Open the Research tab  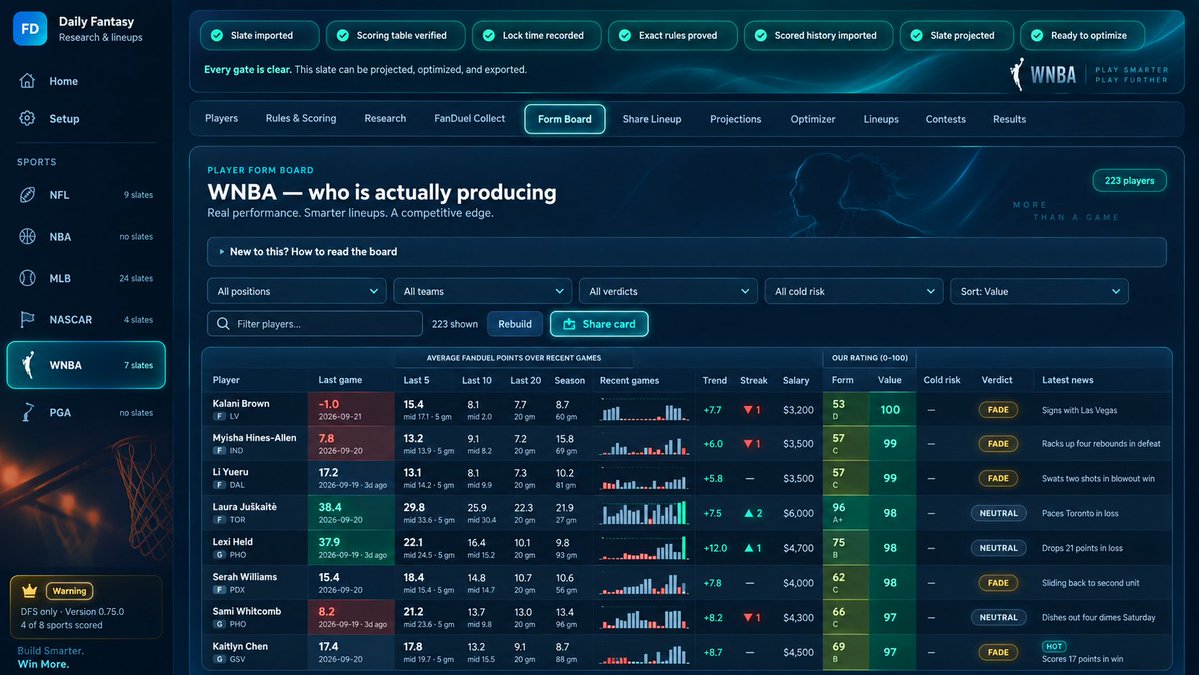[385, 118]
